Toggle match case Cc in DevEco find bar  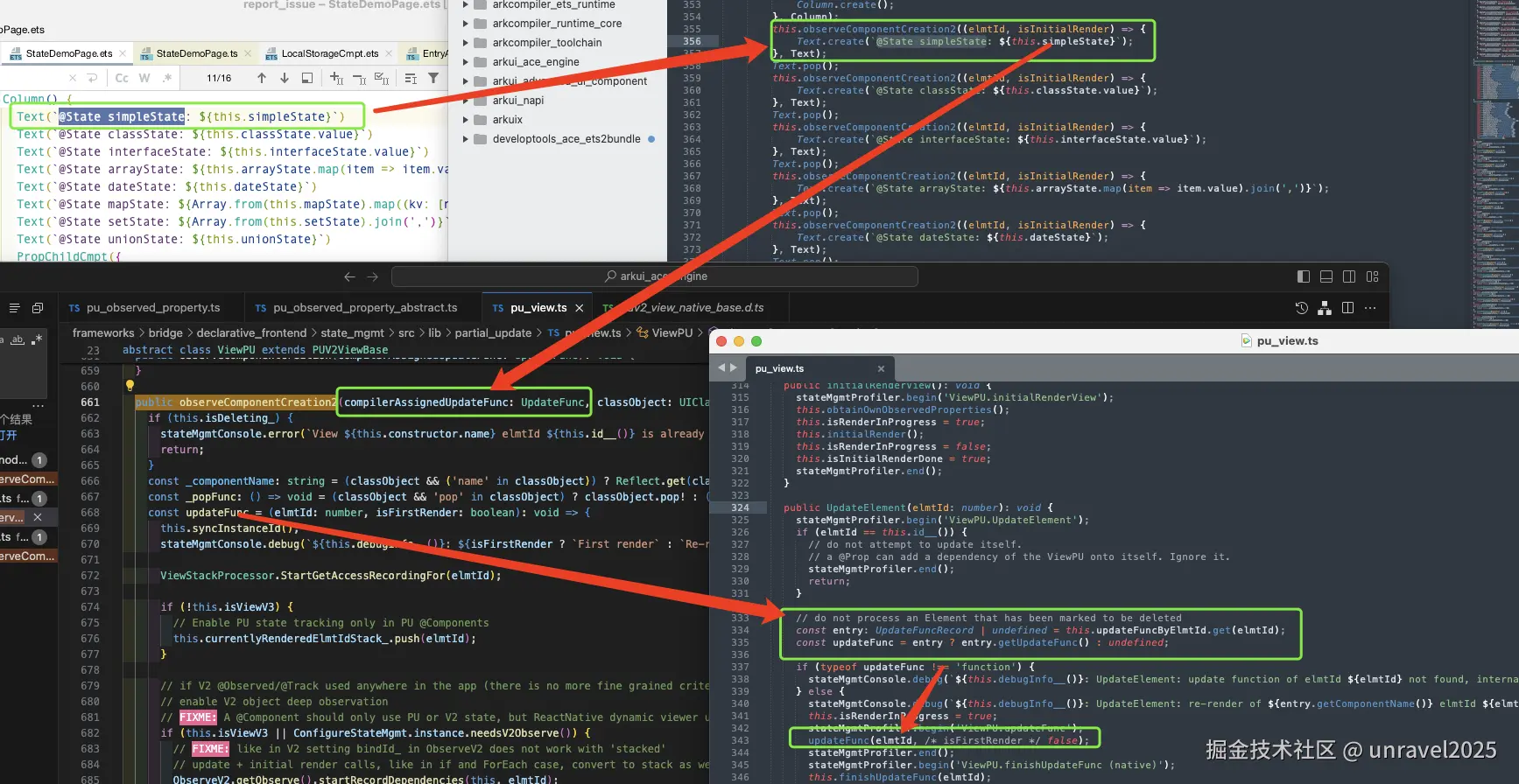122,78
